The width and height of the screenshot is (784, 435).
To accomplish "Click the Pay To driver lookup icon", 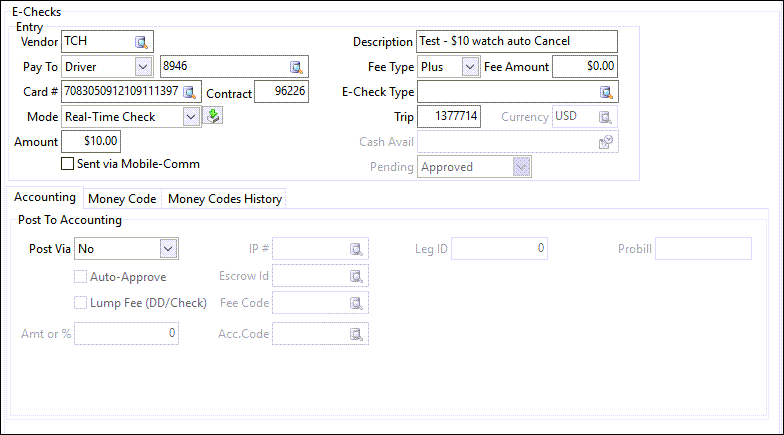I will click(x=296, y=67).
